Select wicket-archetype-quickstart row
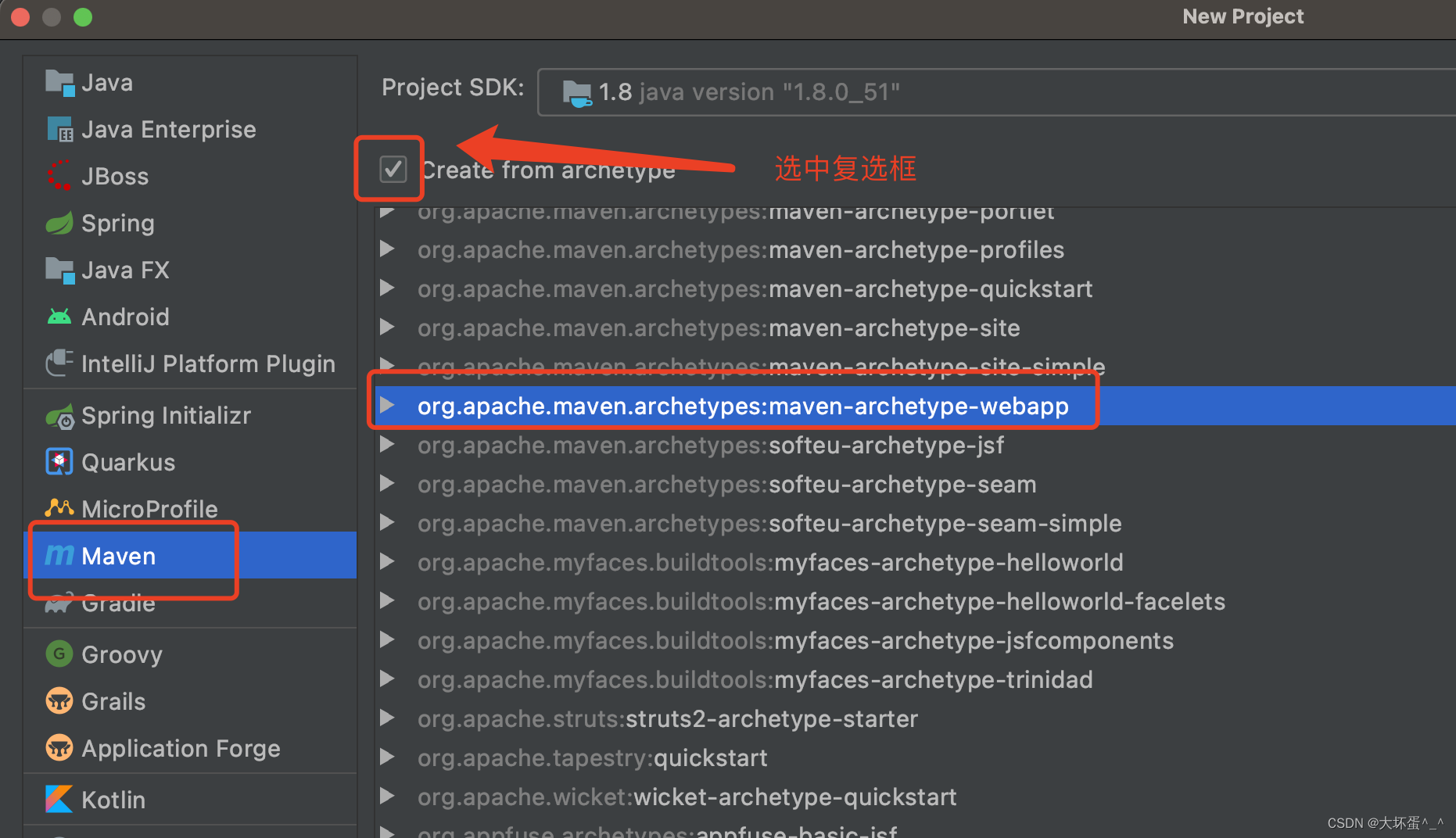 pos(915,797)
